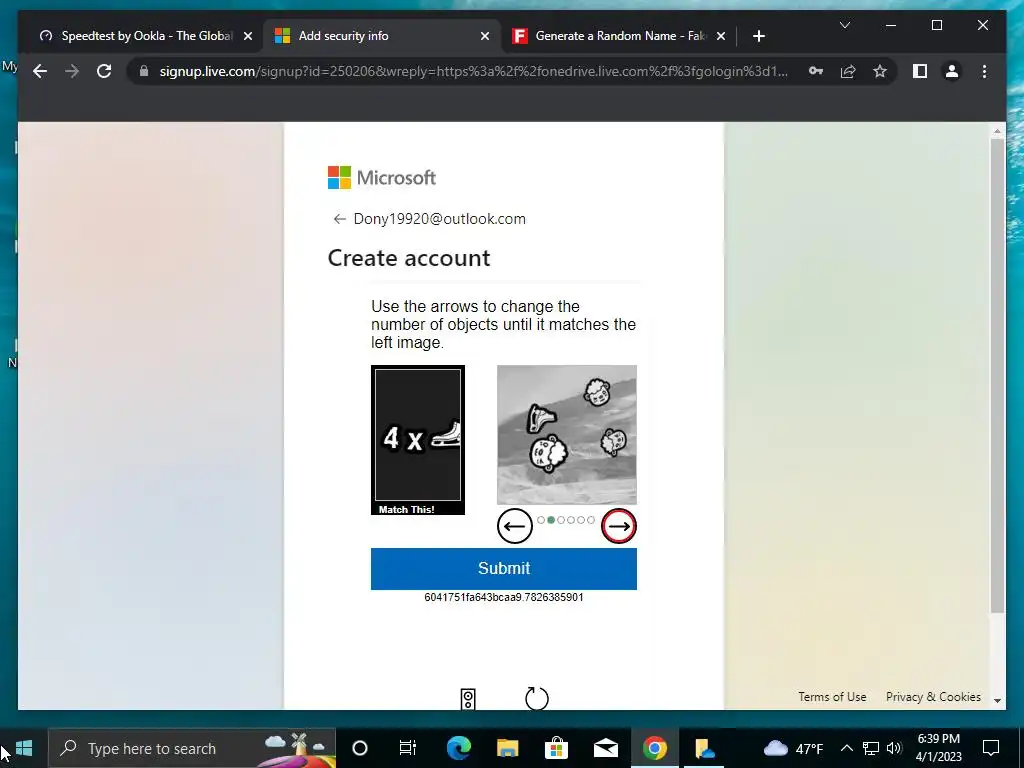Click the browser forward button
Image resolution: width=1024 pixels, height=768 pixels.
click(72, 71)
